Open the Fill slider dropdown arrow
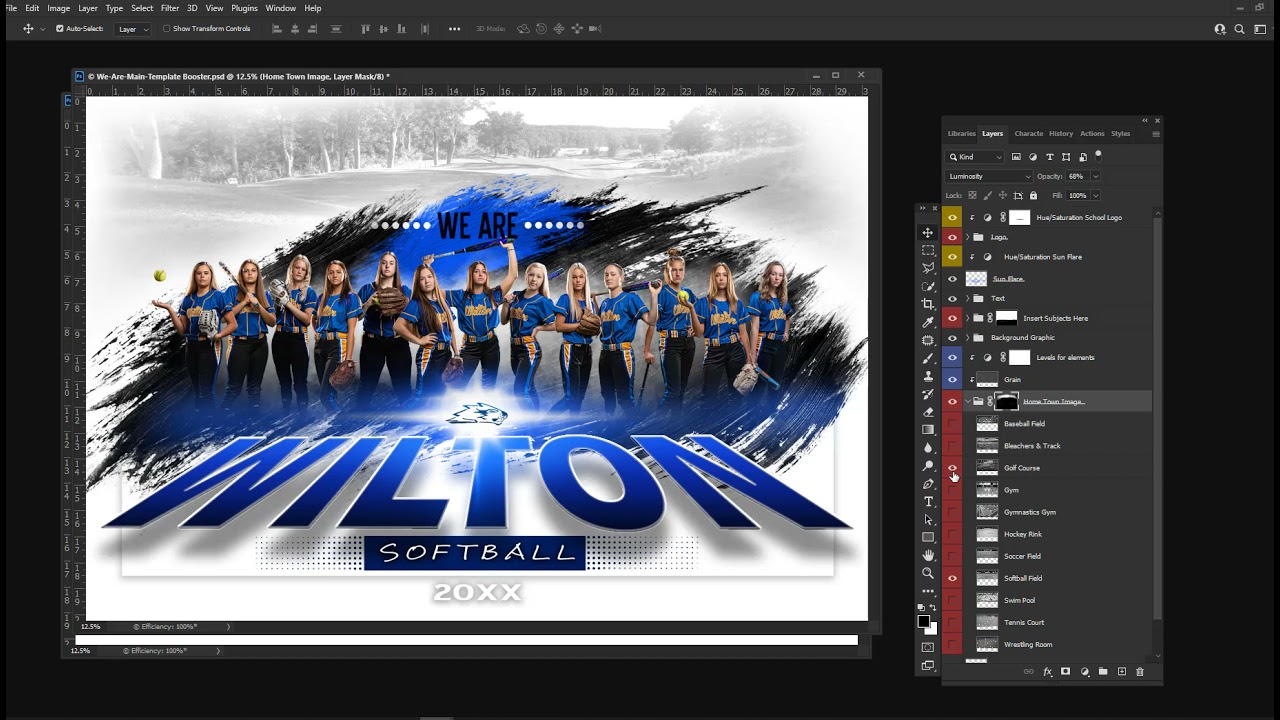The height and width of the screenshot is (720, 1280). [x=1095, y=196]
